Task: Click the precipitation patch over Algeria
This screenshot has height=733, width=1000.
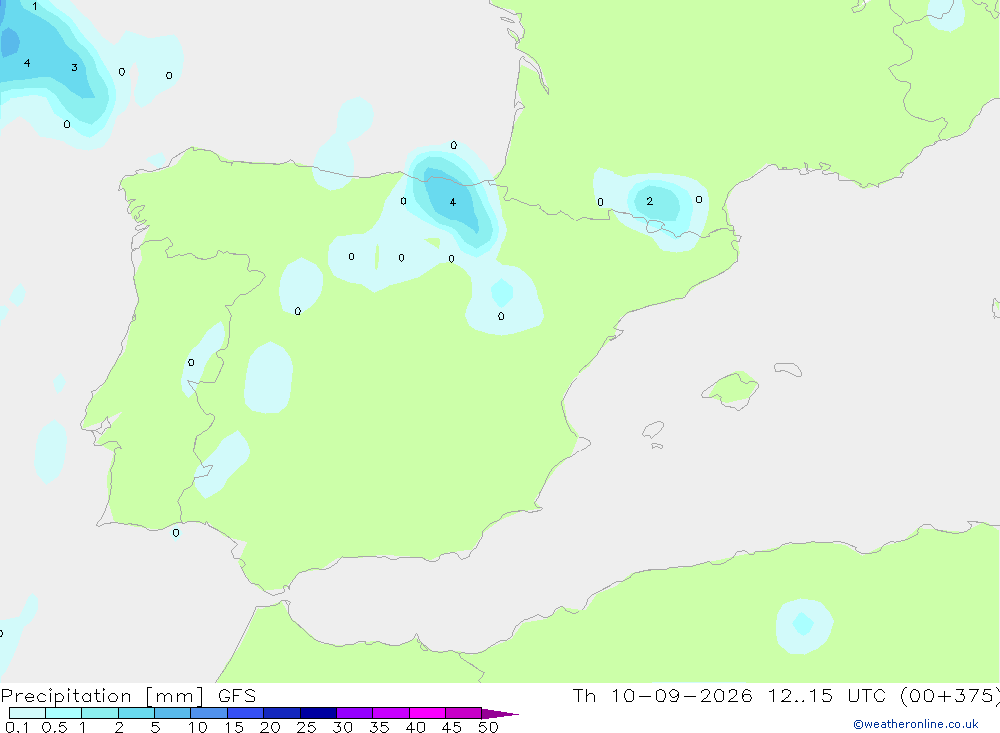Action: [804, 626]
